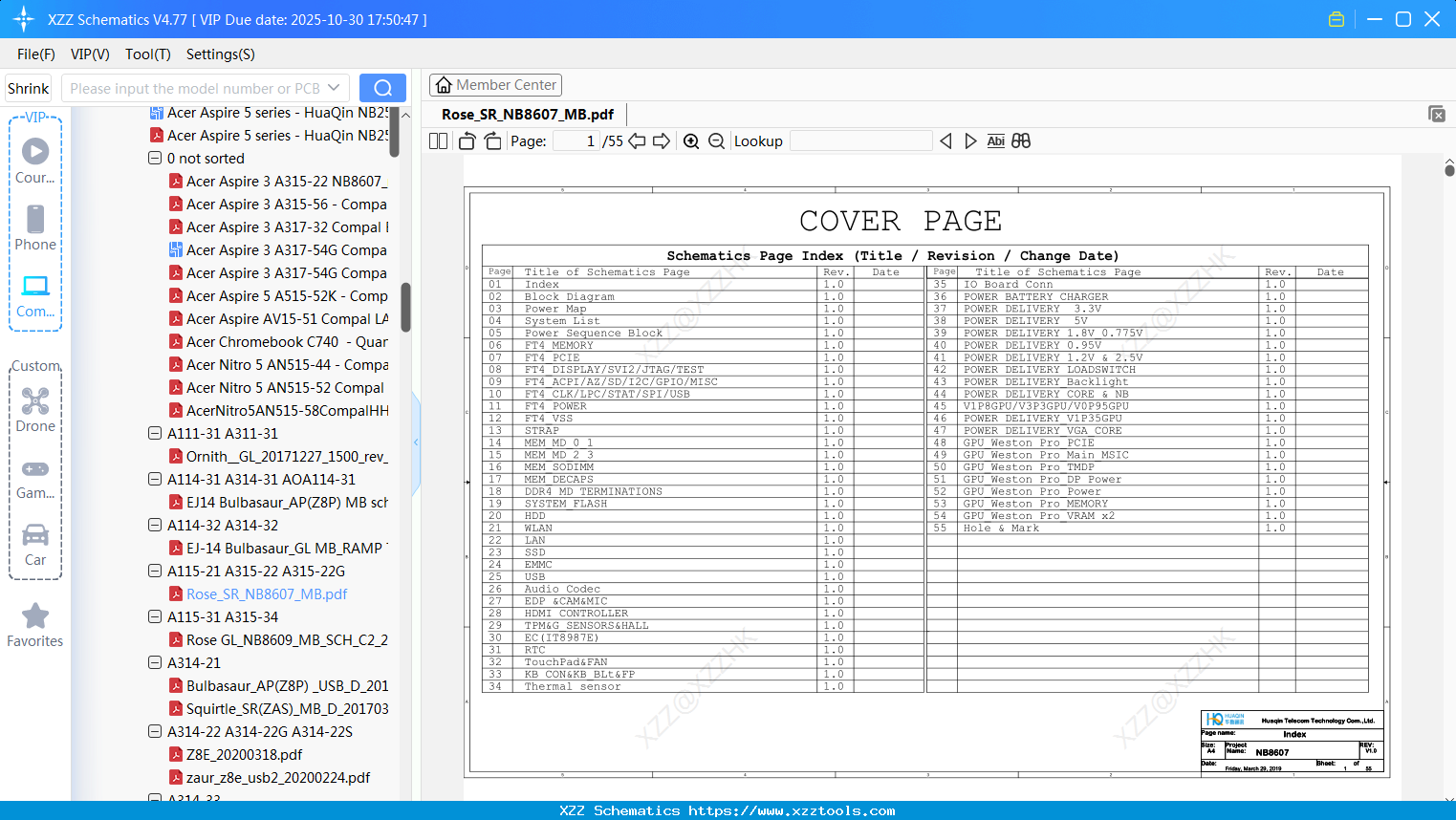This screenshot has width=1456, height=820.
Task: Open the model number search dropdown
Action: pos(334,88)
